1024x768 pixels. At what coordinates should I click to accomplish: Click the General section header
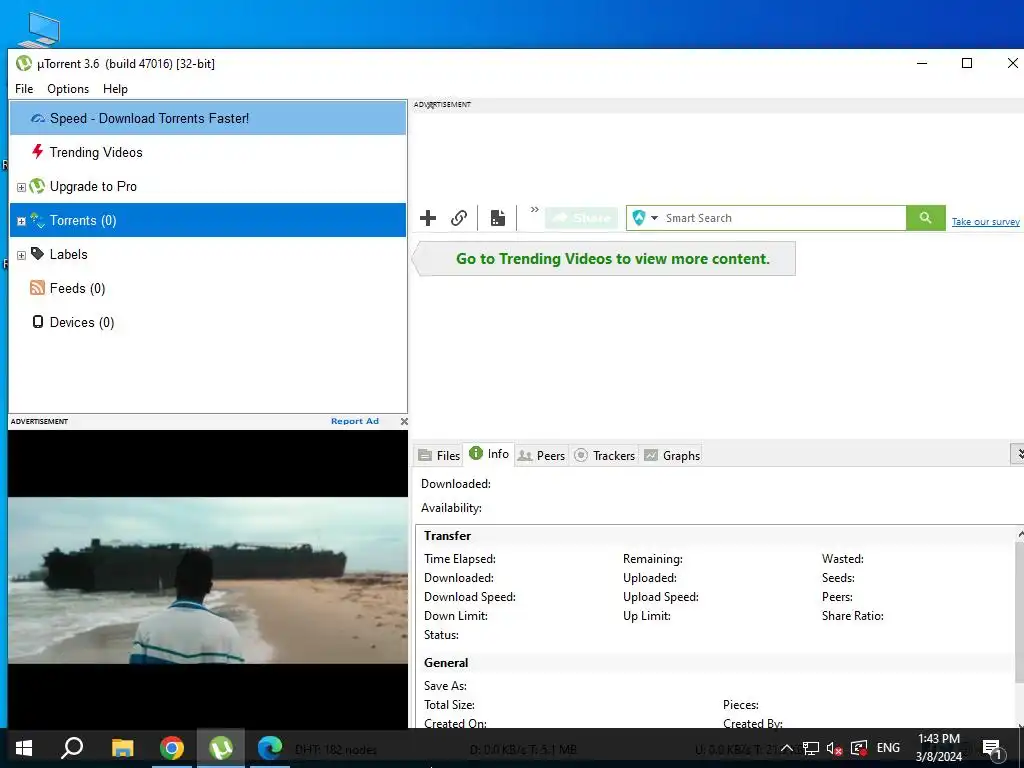(x=446, y=663)
